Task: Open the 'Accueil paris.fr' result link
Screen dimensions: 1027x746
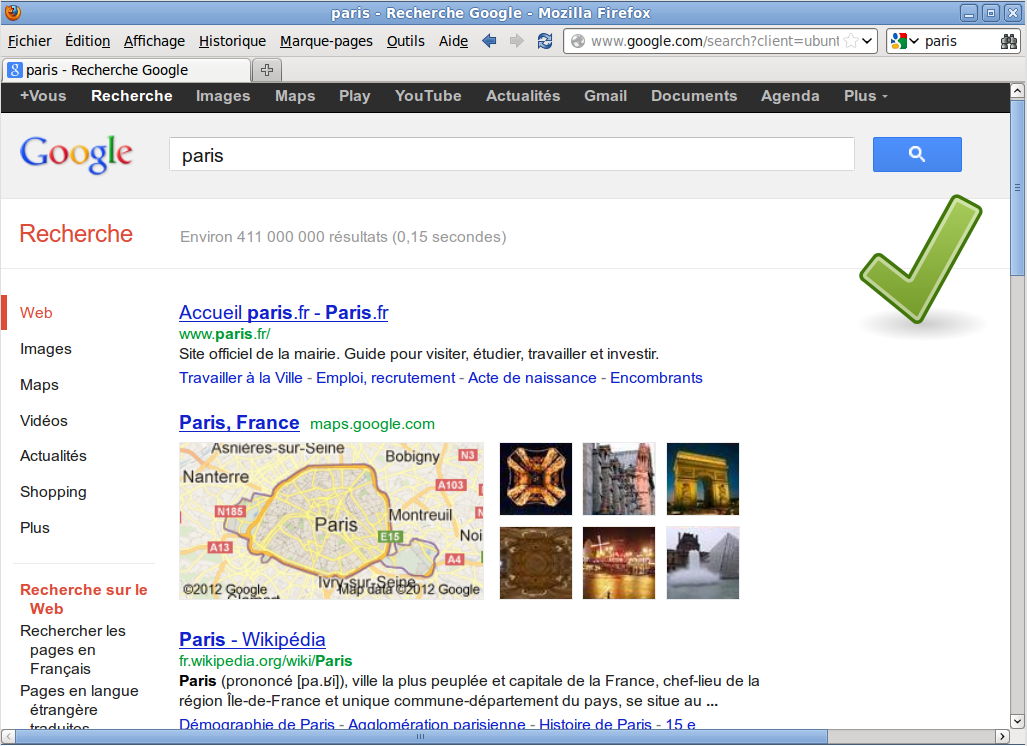Action: coord(283,313)
